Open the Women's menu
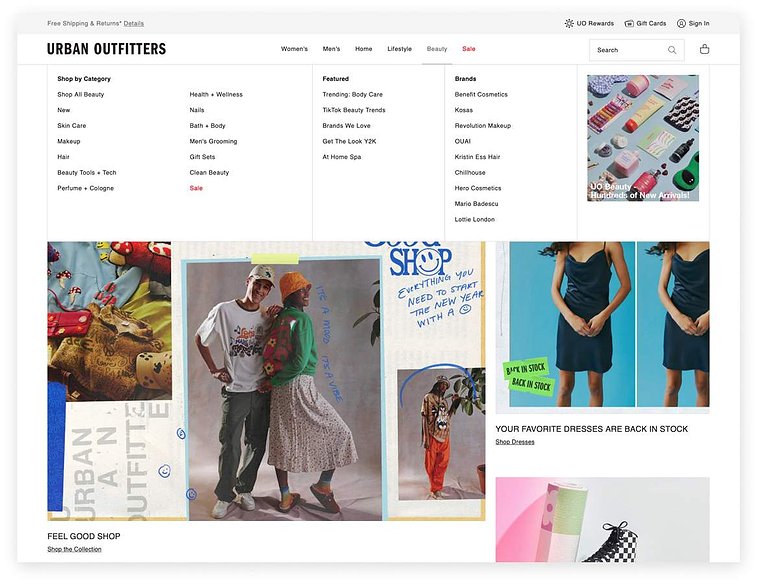Screen dimensions: 759x584 click(x=294, y=49)
